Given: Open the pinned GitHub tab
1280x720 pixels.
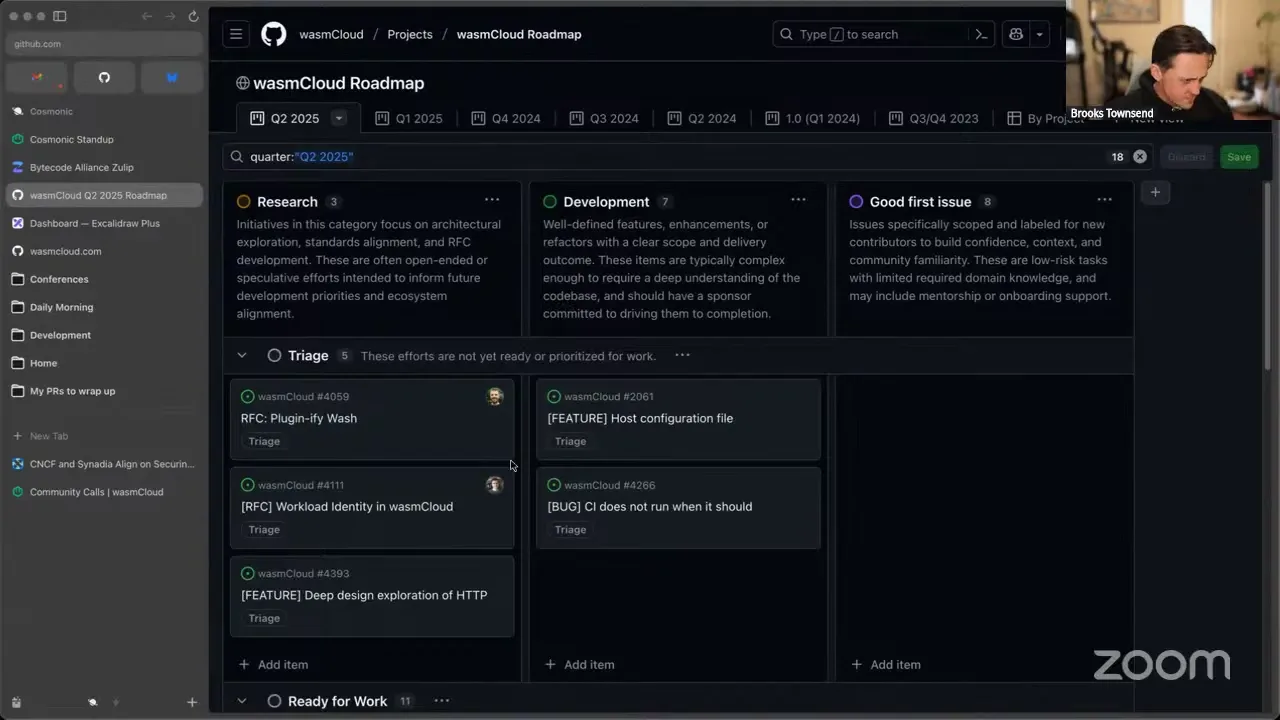Looking at the screenshot, I should (104, 77).
